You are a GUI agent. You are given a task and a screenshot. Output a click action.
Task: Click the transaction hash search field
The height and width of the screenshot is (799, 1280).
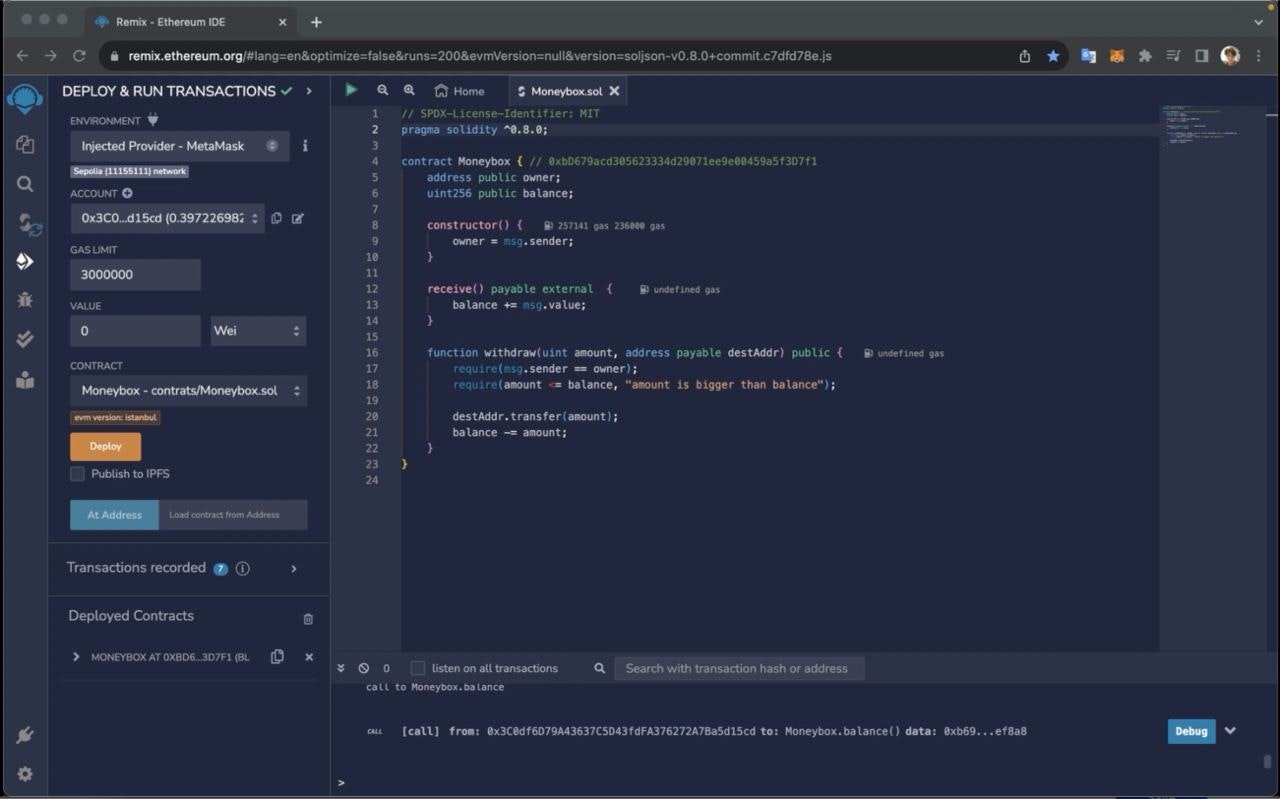pos(739,668)
